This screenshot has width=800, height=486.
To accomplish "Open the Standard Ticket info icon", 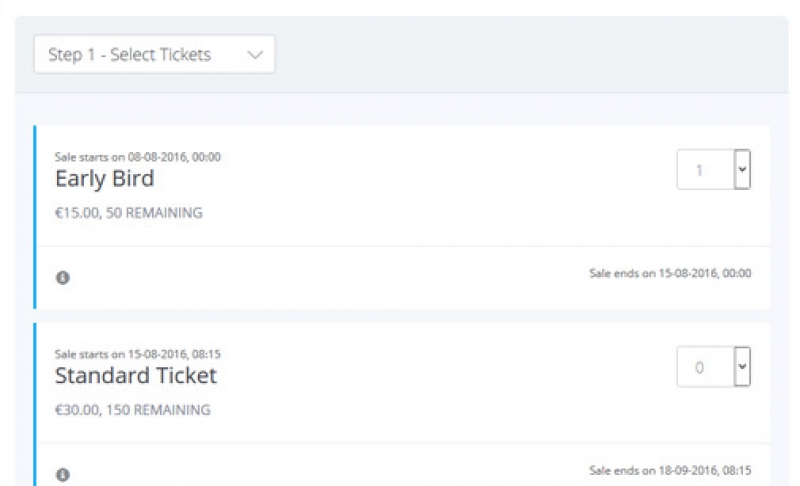I will point(63,475).
